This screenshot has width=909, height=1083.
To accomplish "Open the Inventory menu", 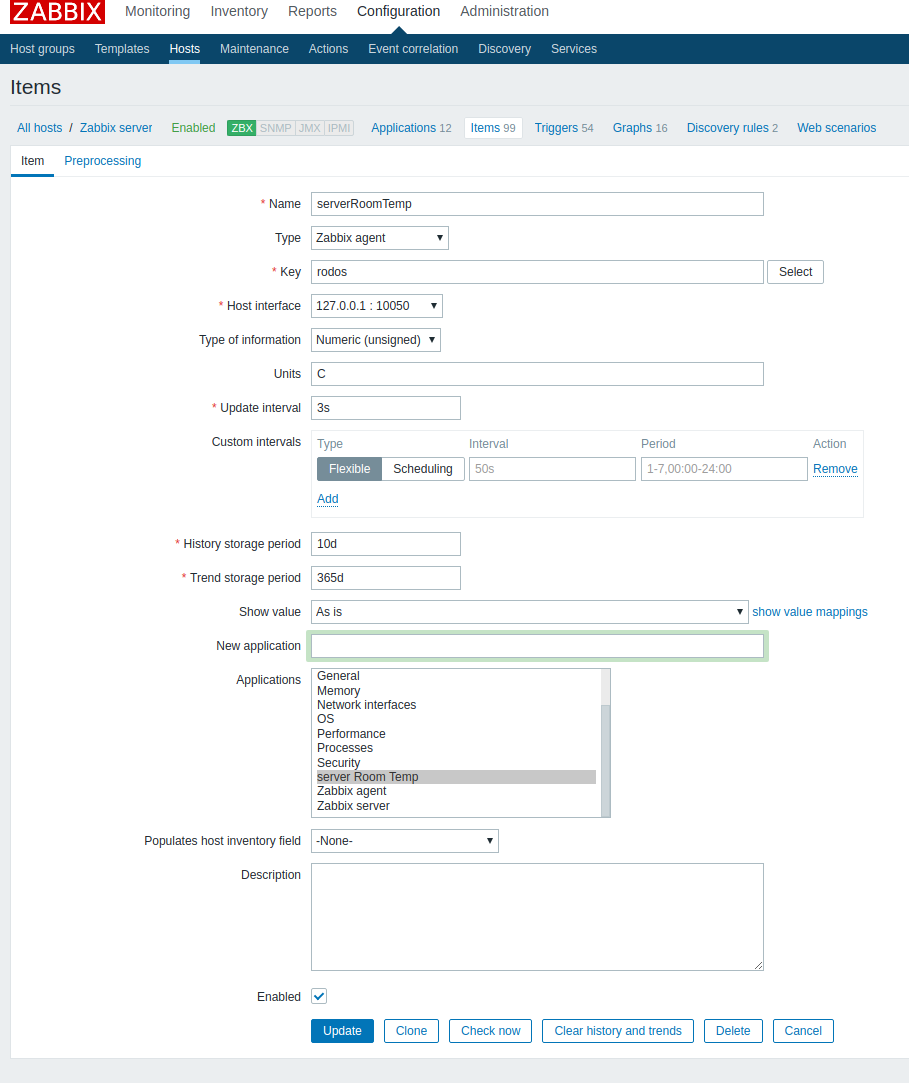I will (239, 11).
